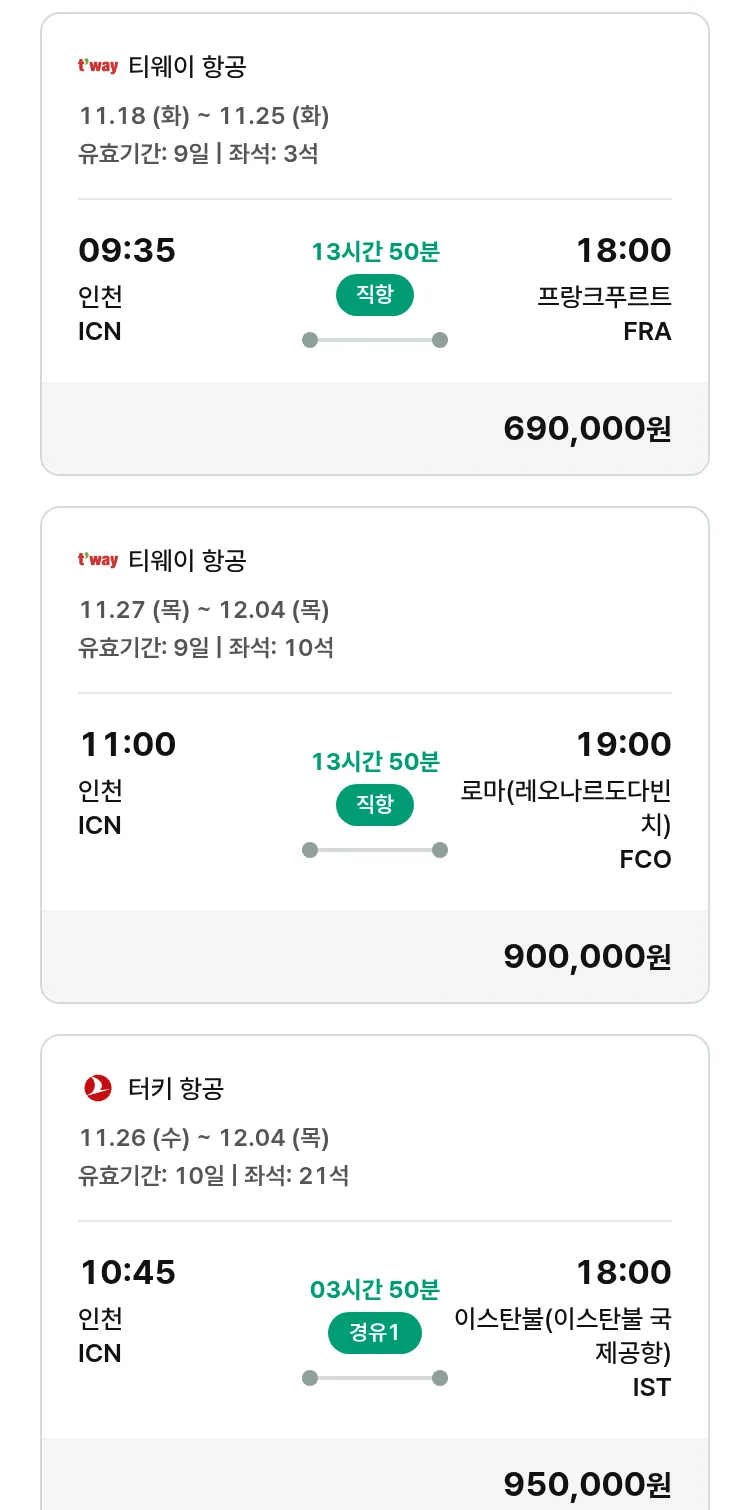Select the 690,000원 price on Frankfurt card
This screenshot has width=750, height=1510.
point(587,429)
